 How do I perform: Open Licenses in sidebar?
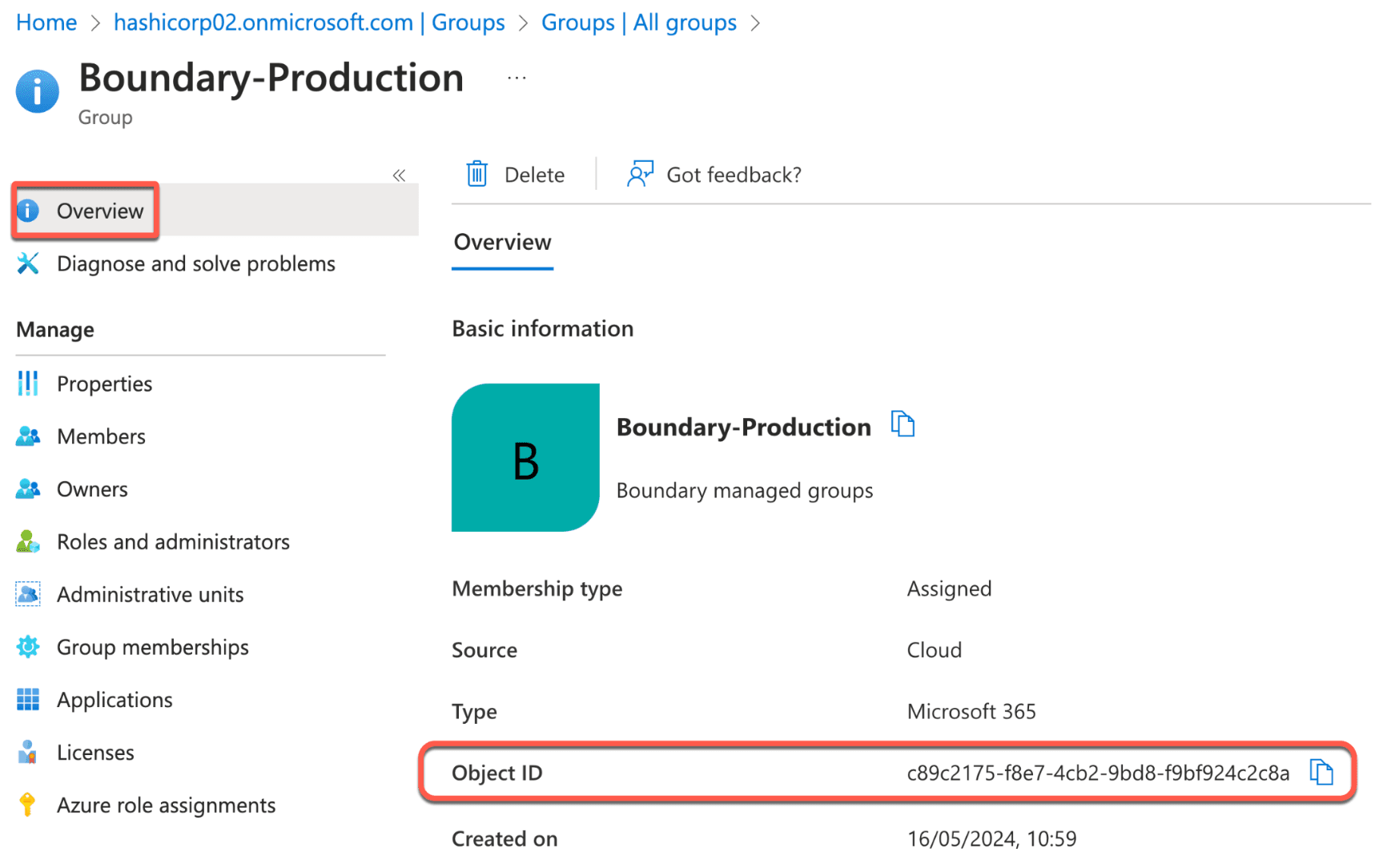pos(95,753)
